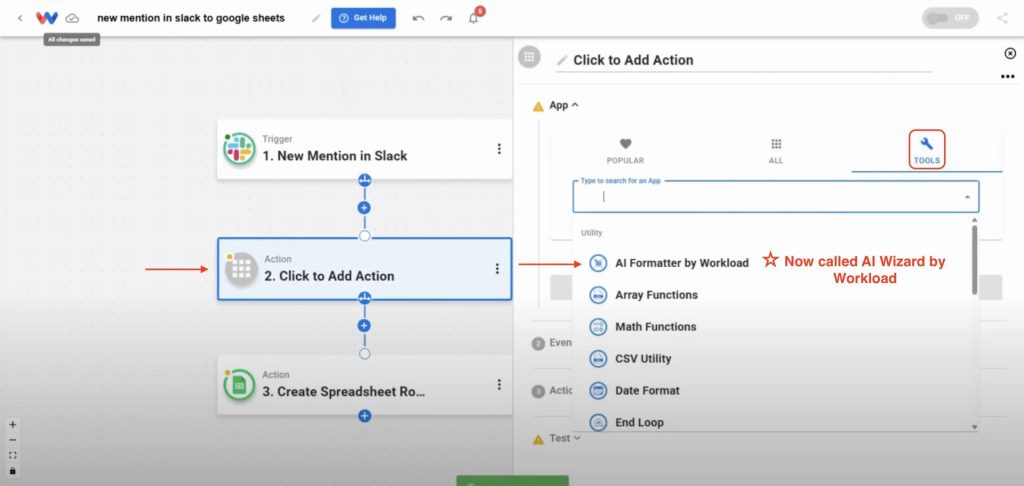
Task: Add step with plus below step 3
Action: click(x=364, y=415)
